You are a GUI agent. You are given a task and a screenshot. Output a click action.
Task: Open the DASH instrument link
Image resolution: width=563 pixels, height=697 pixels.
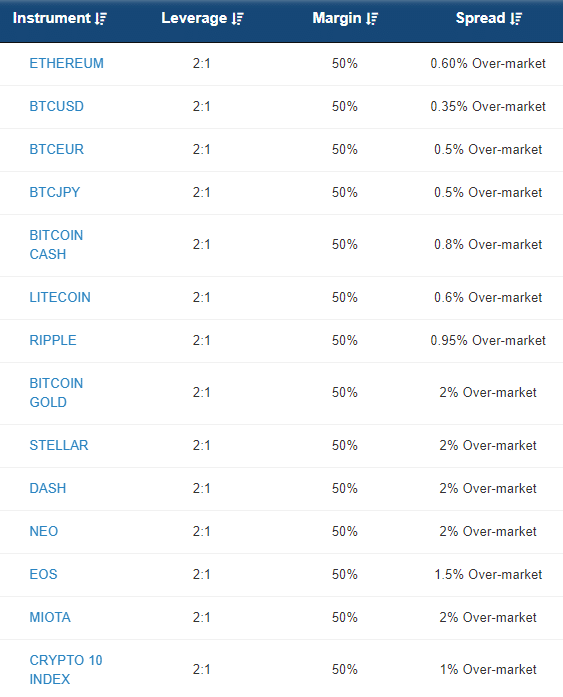[x=48, y=488]
